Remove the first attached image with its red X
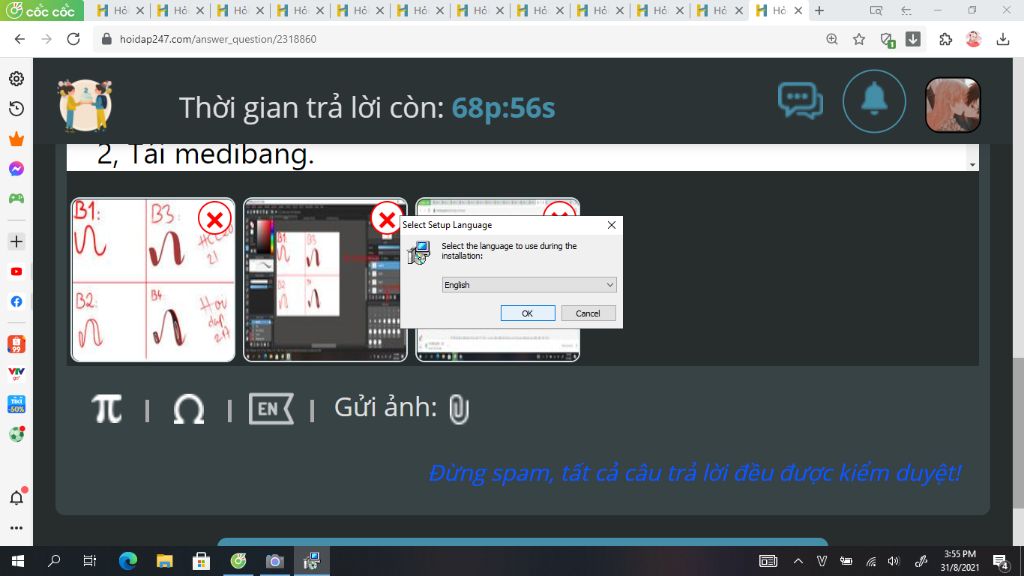1024x576 pixels. click(214, 218)
